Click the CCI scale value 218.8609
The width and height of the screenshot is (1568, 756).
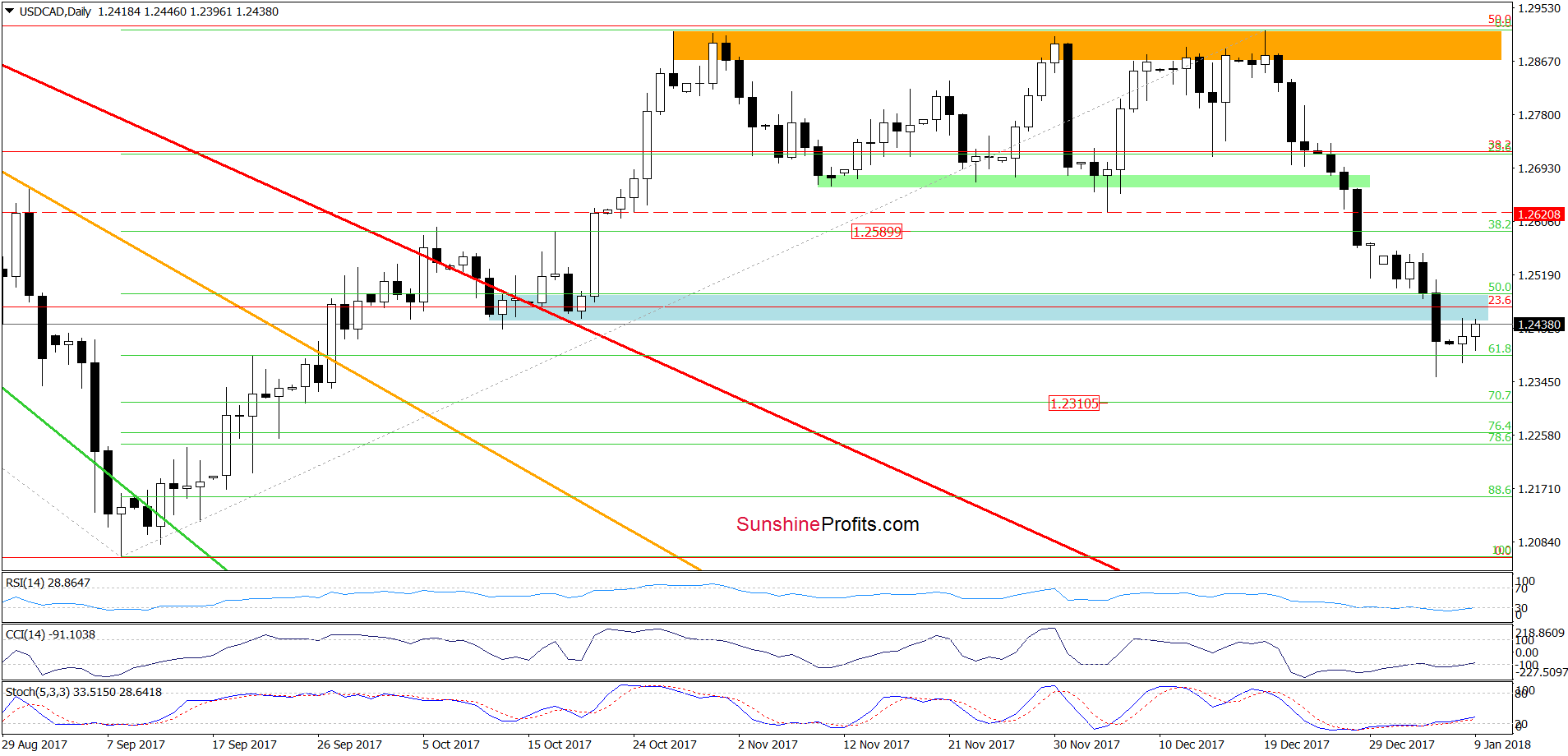(1541, 634)
